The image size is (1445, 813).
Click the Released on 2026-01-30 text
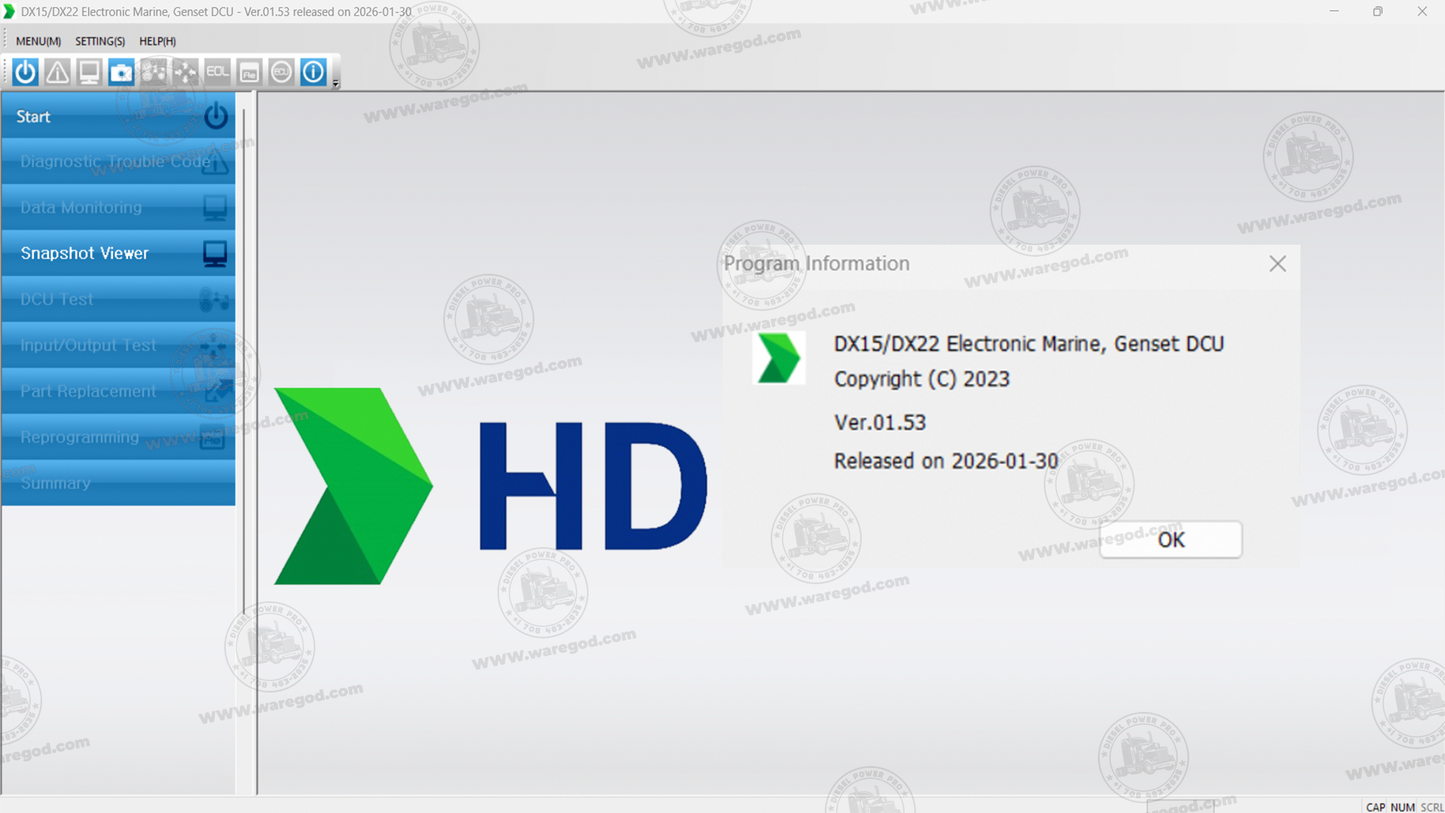946,461
